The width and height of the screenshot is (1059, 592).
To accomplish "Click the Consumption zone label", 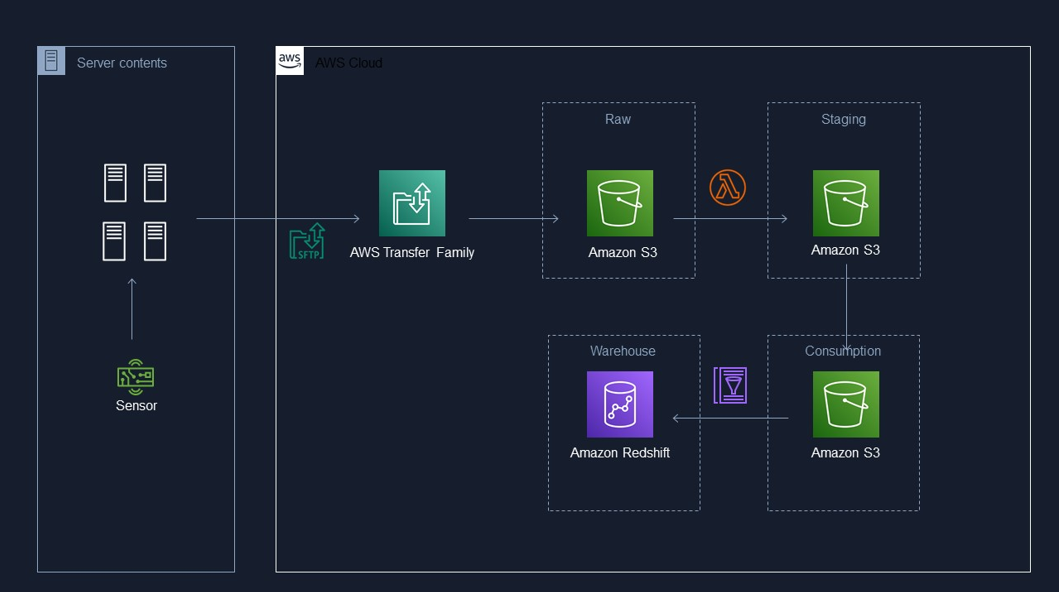I will 843,351.
